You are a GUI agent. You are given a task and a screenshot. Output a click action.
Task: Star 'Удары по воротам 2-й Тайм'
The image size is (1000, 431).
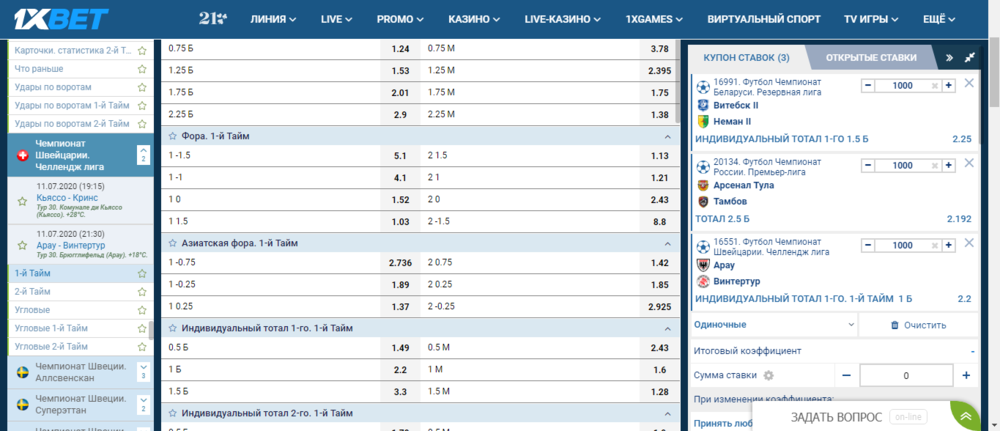pos(142,124)
